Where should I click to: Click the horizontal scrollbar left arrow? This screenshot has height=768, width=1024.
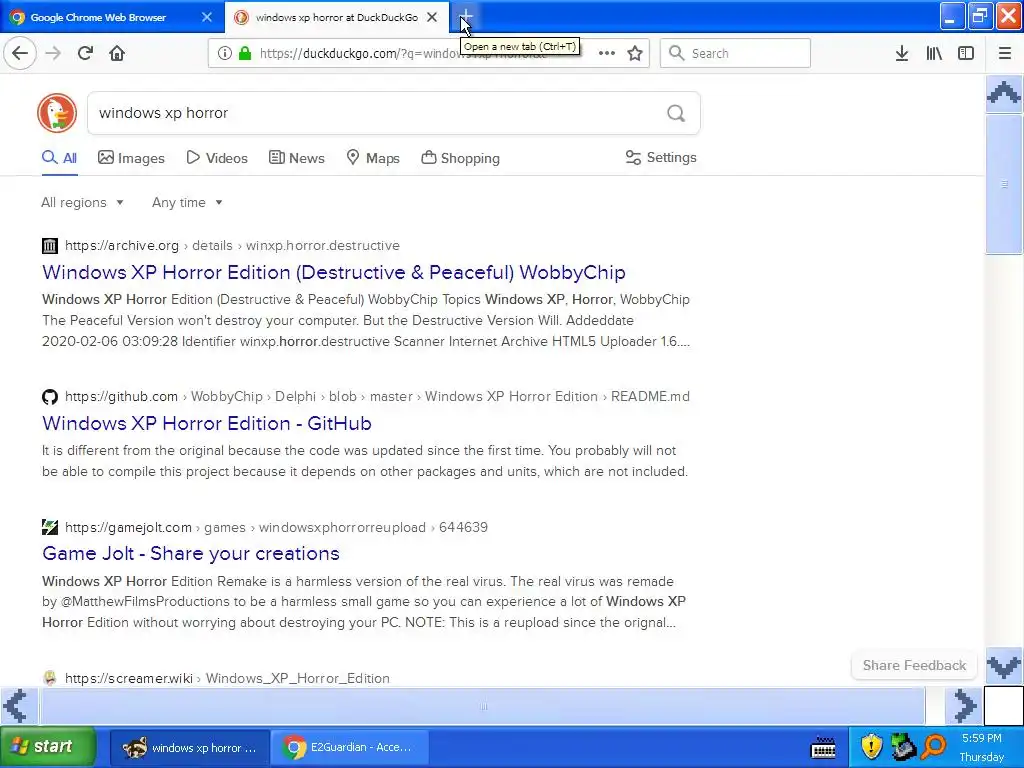click(18, 706)
